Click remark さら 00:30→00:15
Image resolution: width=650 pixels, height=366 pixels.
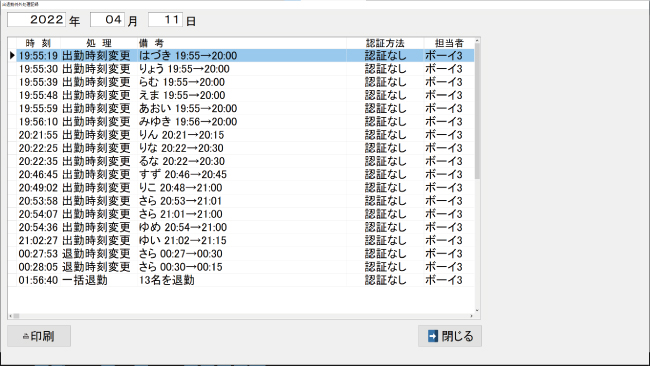pyautogui.click(x=180, y=267)
